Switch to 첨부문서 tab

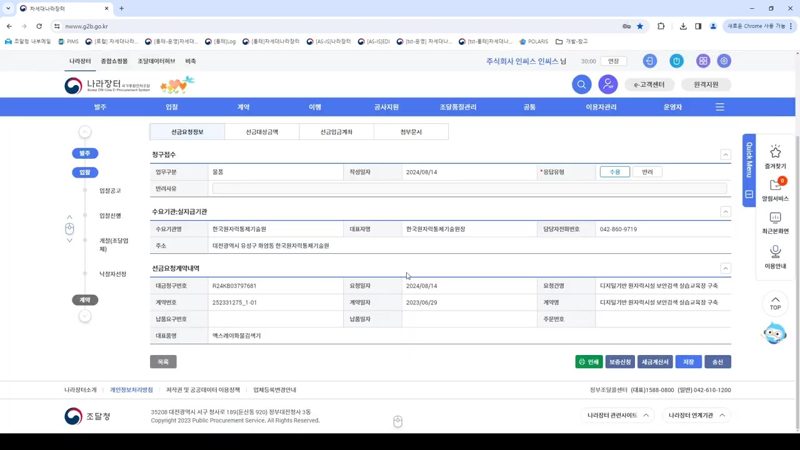click(x=411, y=132)
